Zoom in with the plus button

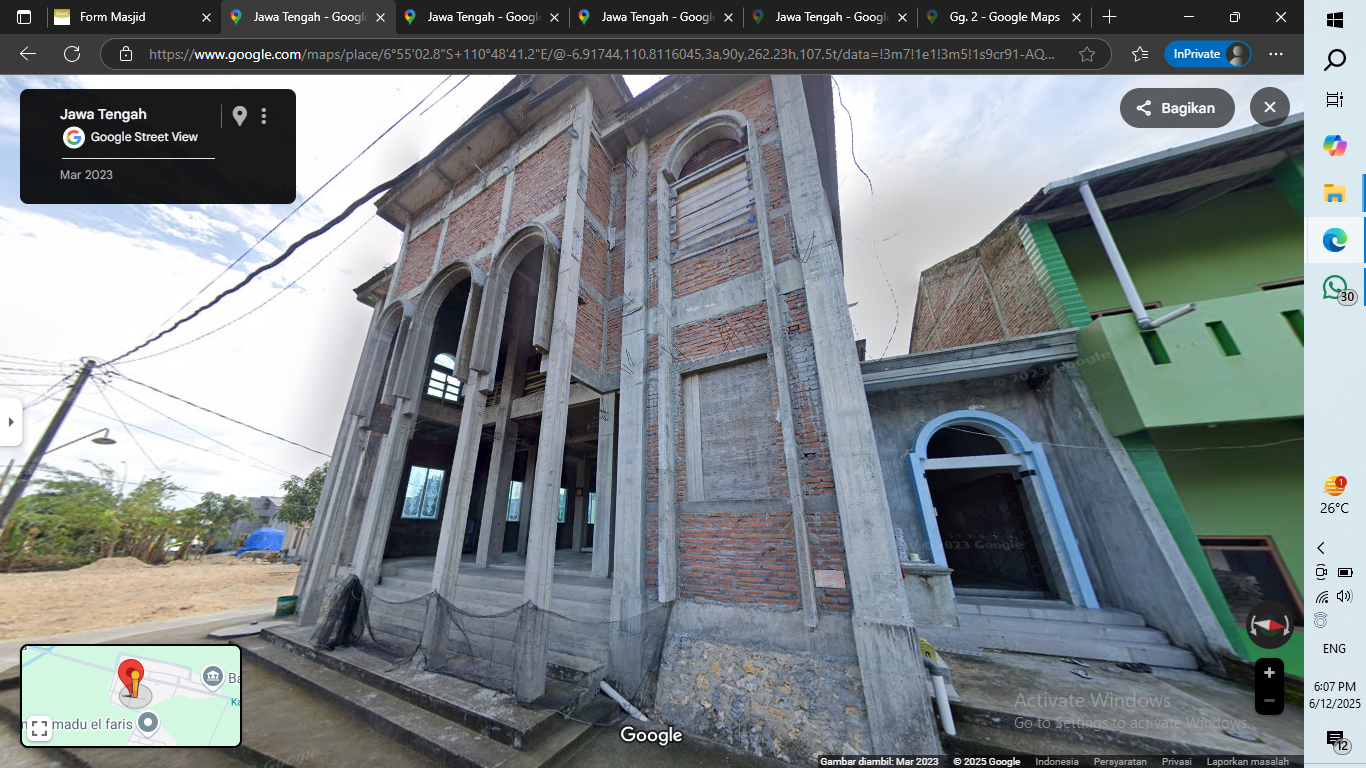[x=1269, y=672]
